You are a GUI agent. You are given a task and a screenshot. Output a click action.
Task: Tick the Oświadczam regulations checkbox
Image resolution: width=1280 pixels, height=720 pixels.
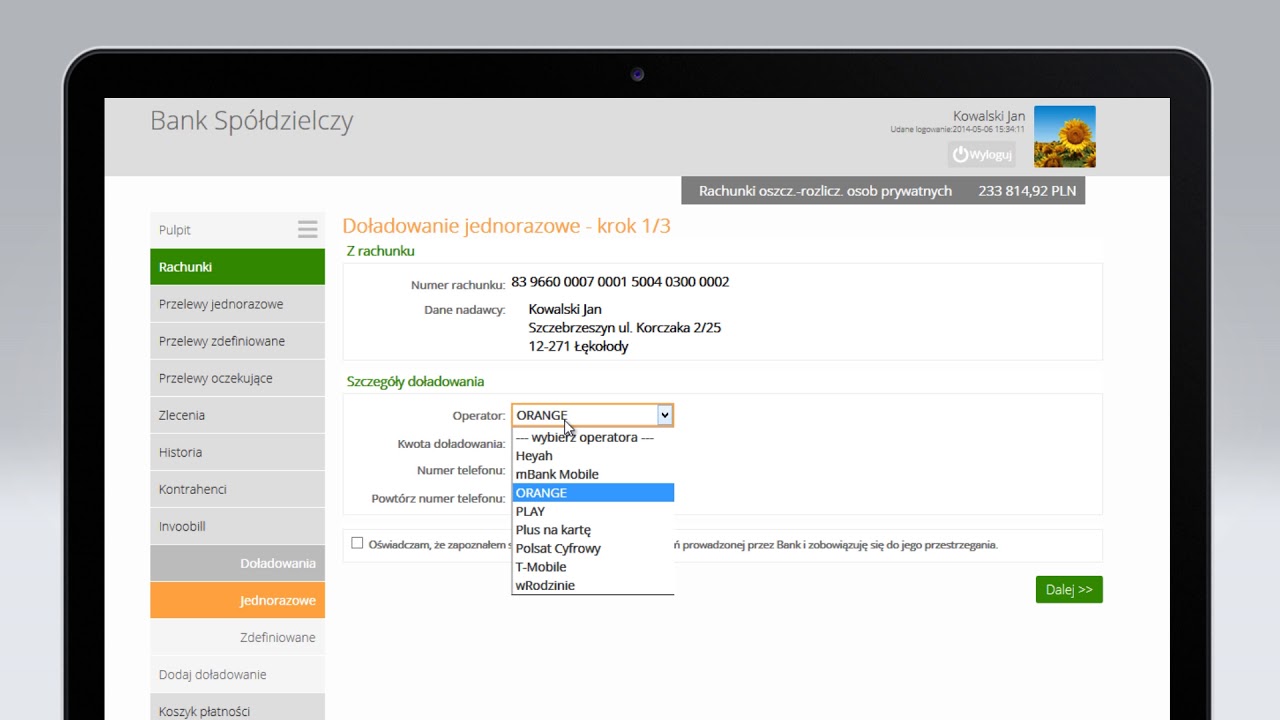pyautogui.click(x=357, y=543)
